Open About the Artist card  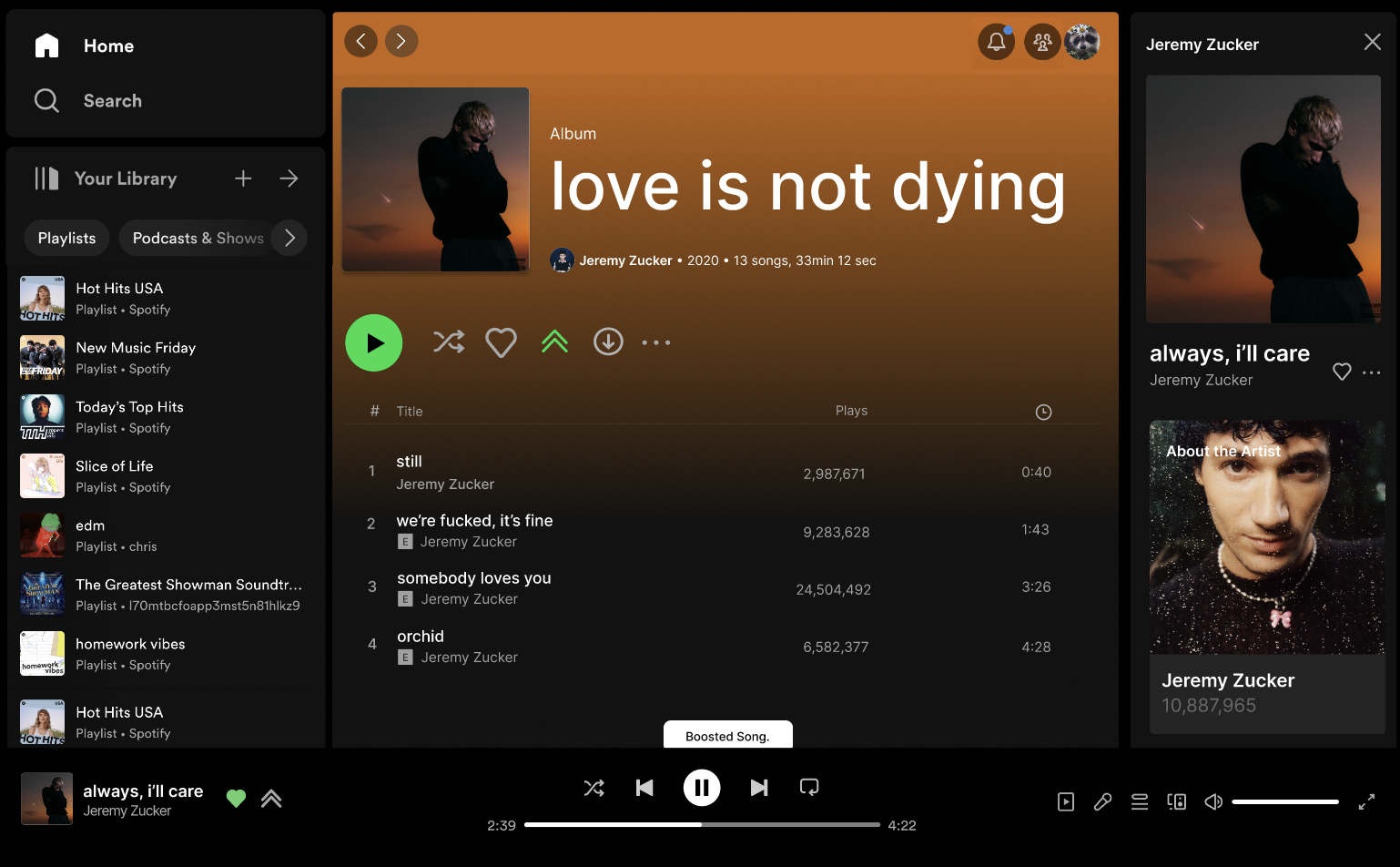pos(1267,576)
